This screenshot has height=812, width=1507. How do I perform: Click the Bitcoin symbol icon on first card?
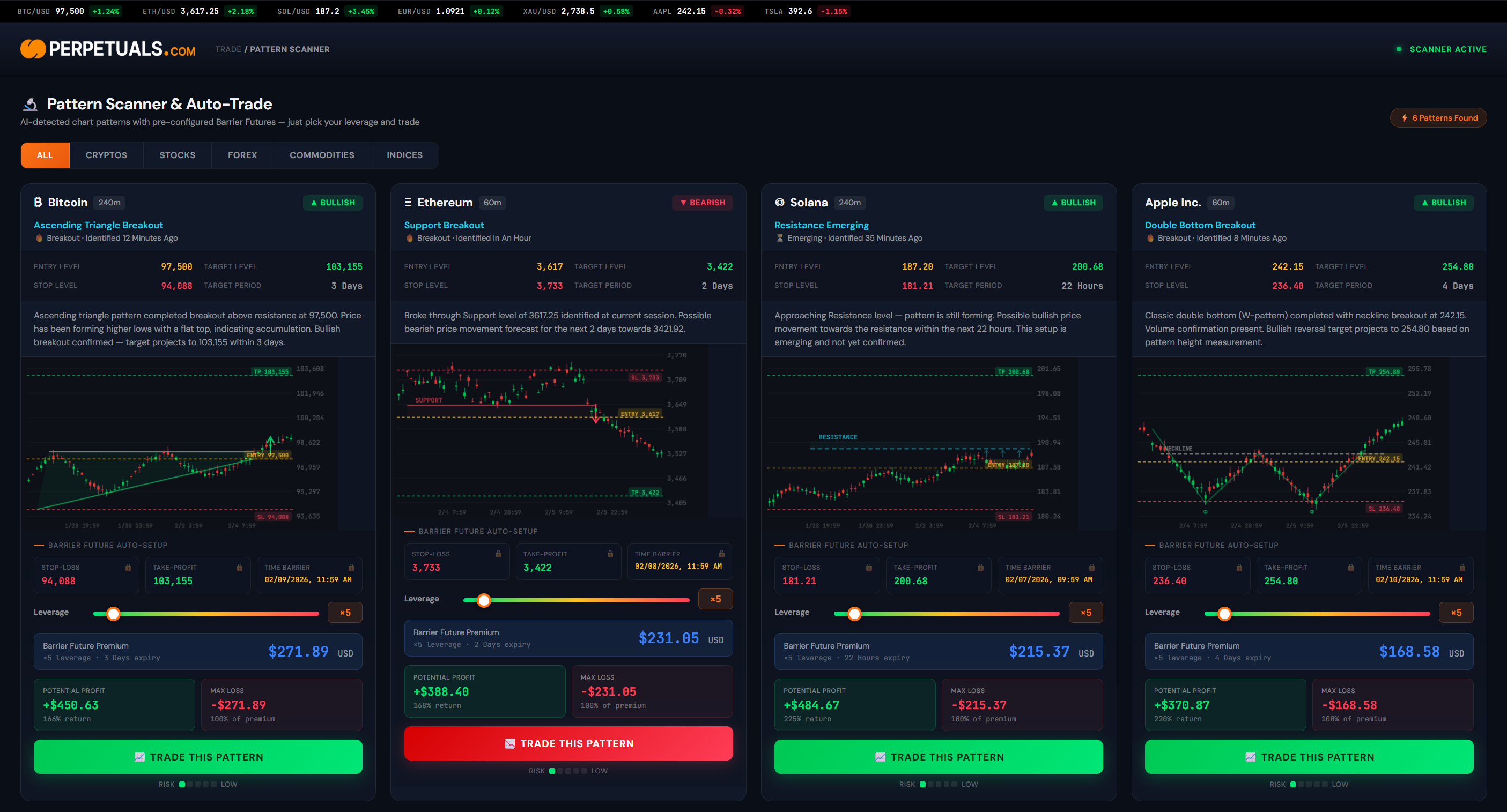point(38,202)
